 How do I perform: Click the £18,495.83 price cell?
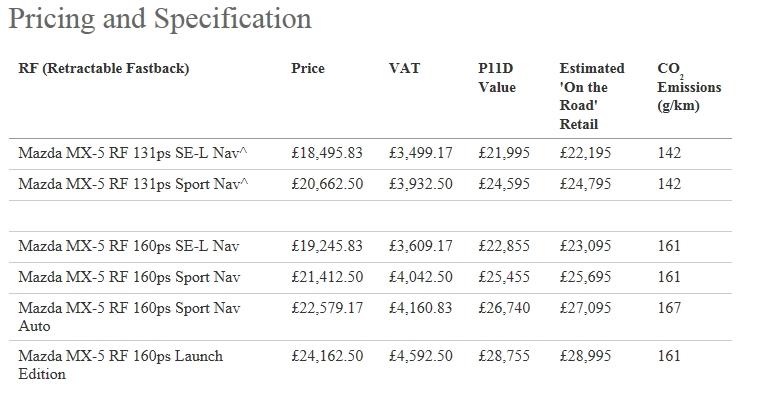[x=327, y=153]
